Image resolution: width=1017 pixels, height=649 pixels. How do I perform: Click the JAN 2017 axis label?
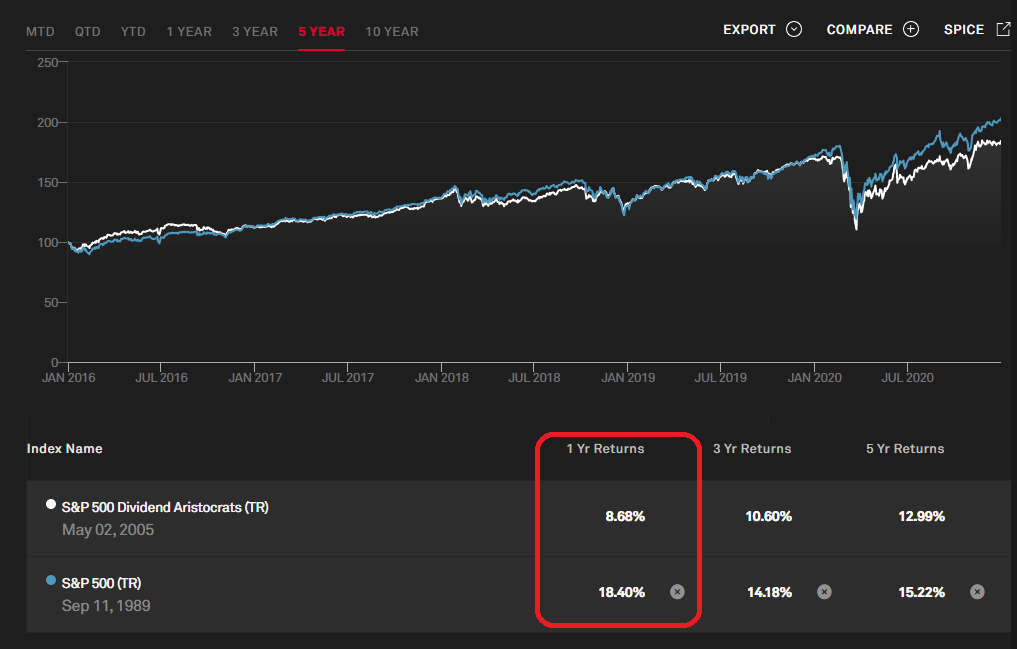[x=255, y=378]
